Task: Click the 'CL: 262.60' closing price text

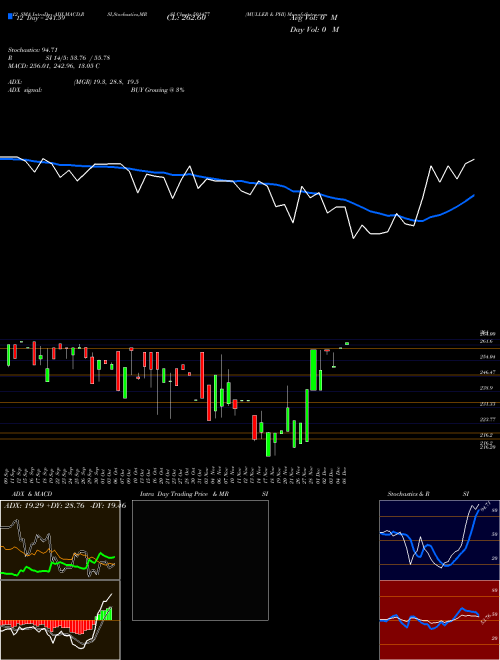Action: click(186, 18)
